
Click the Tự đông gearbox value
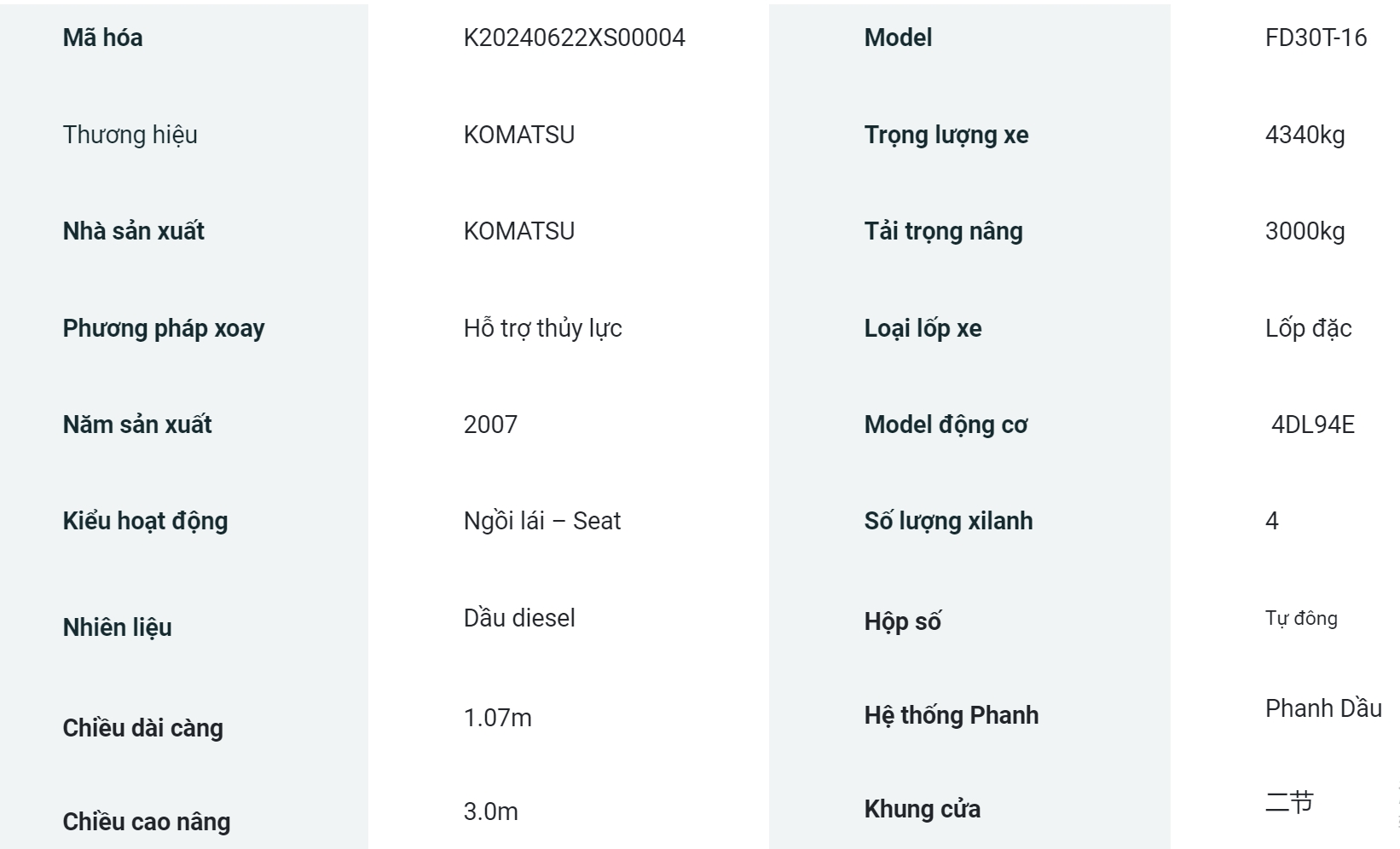tap(1301, 618)
